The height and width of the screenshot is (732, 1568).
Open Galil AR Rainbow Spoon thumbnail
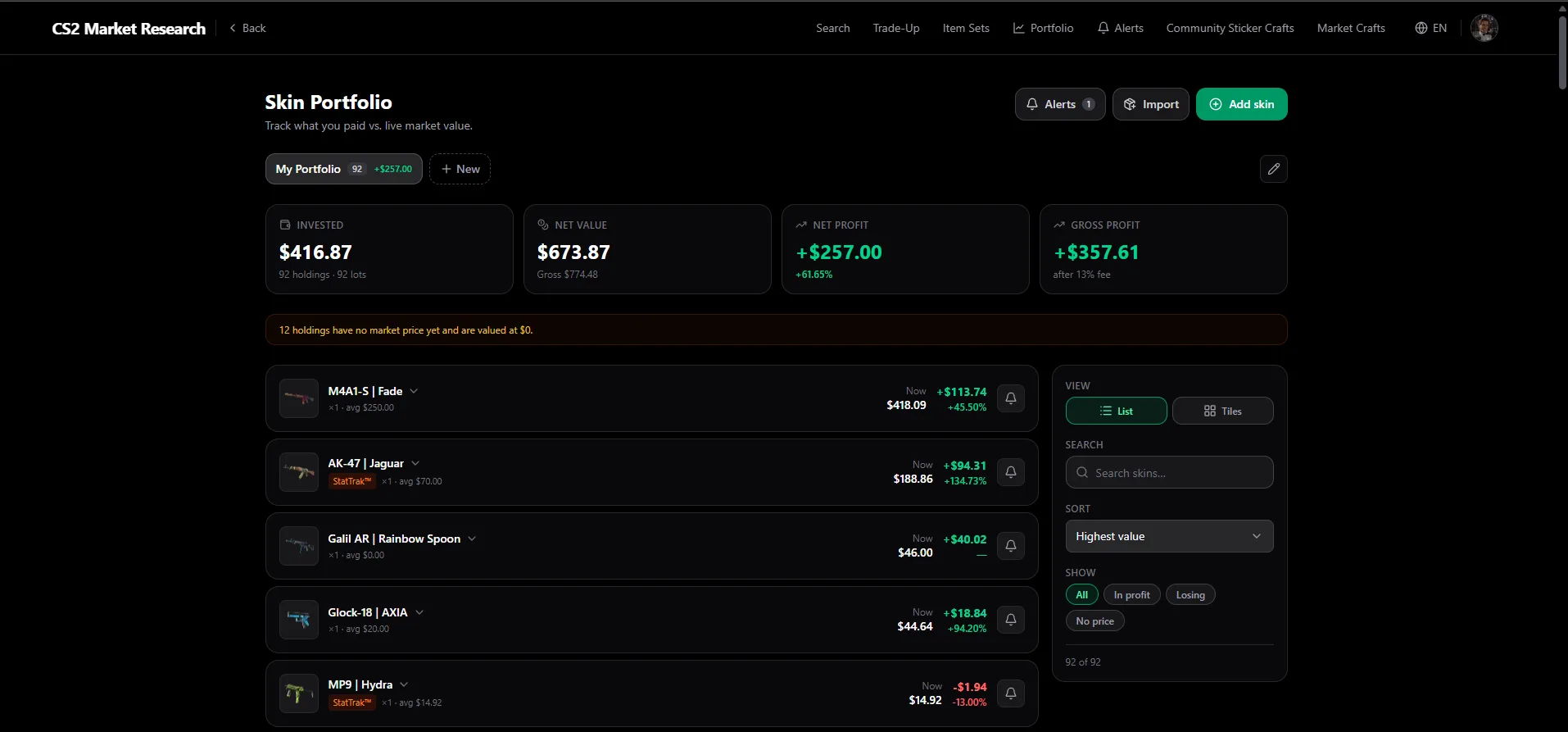click(299, 546)
